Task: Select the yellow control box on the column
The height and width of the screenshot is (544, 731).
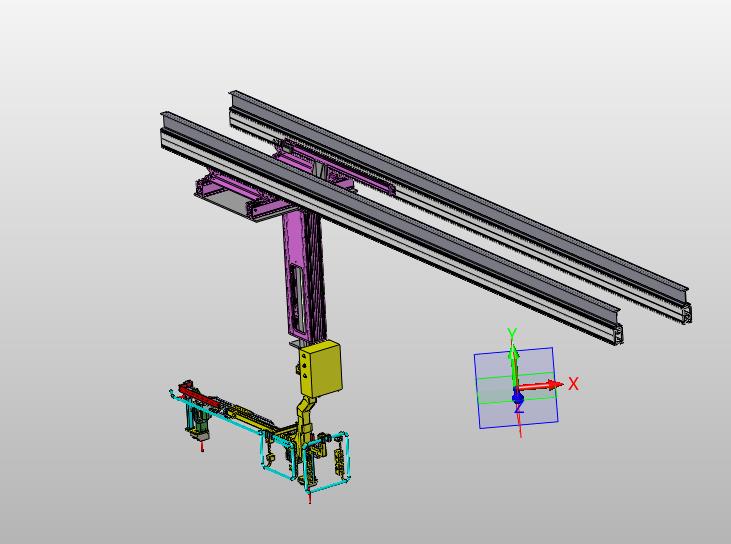Action: click(321, 369)
